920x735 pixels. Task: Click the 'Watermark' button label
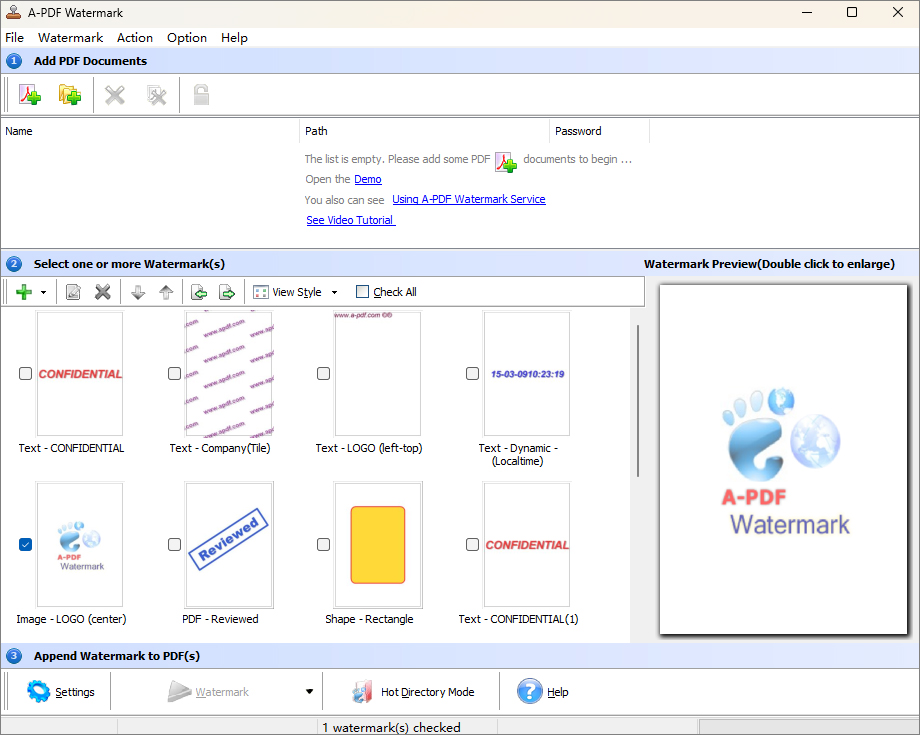click(x=222, y=692)
